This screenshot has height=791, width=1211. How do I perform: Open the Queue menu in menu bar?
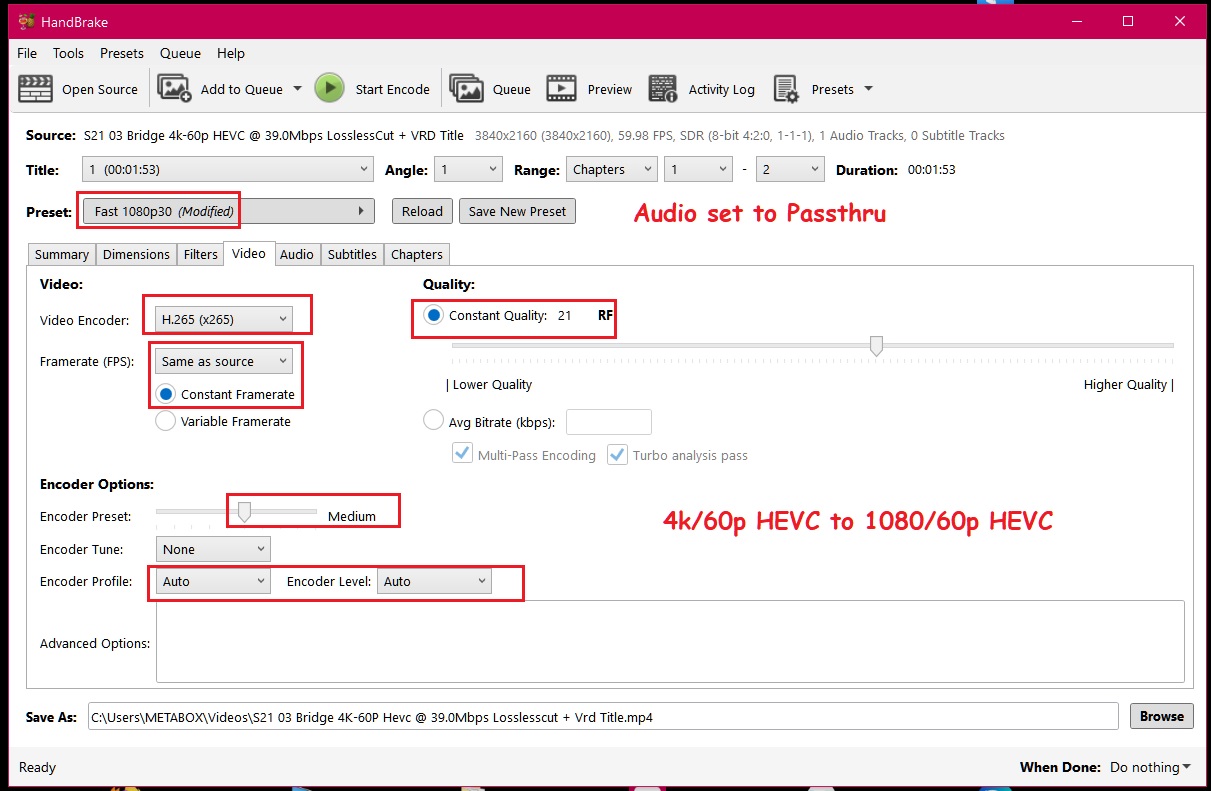(180, 53)
